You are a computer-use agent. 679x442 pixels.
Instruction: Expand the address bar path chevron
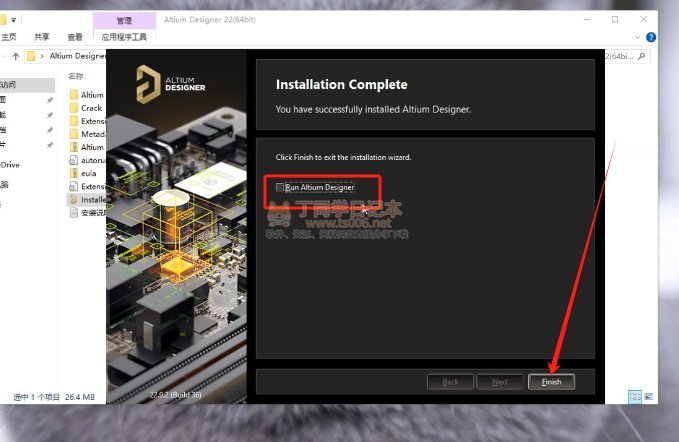[42, 56]
